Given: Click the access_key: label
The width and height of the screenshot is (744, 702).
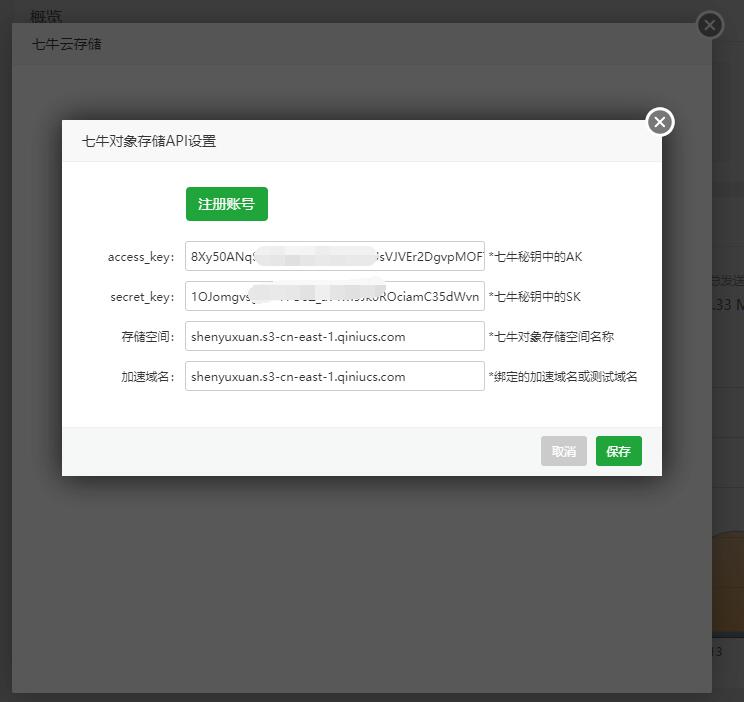Looking at the screenshot, I should tap(141, 257).
